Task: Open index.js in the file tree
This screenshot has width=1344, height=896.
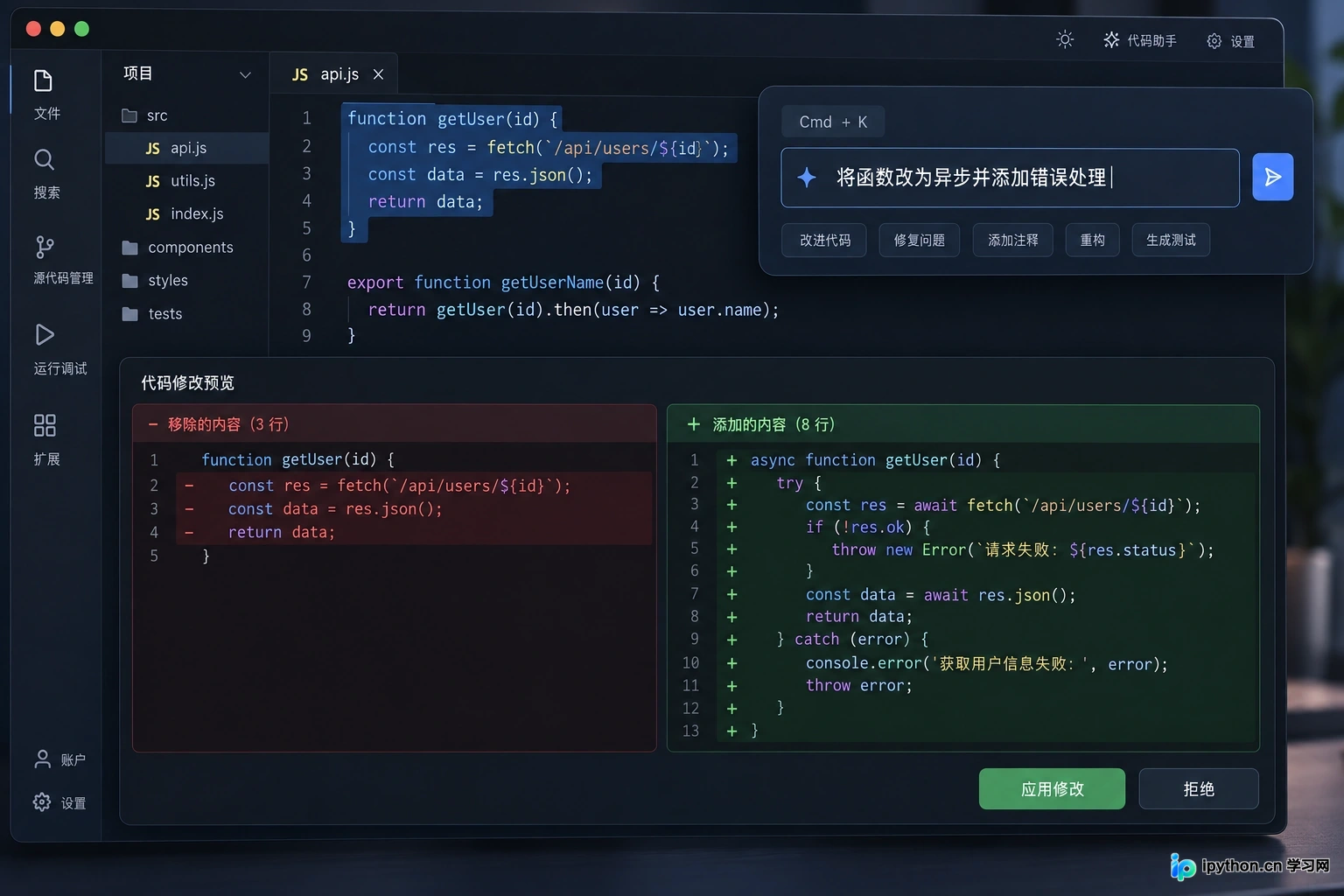Action: point(186,213)
